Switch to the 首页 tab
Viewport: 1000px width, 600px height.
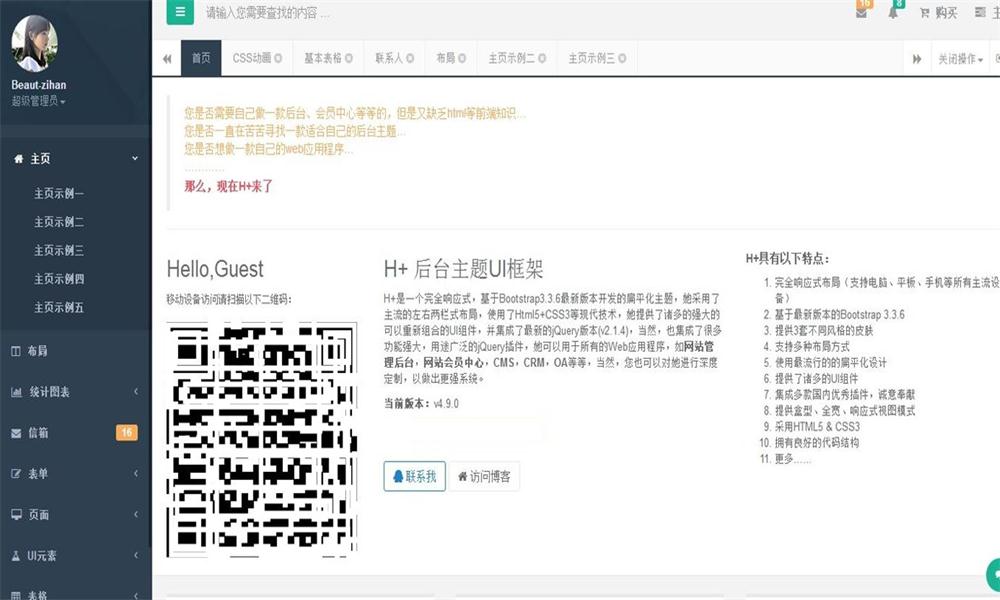click(201, 58)
